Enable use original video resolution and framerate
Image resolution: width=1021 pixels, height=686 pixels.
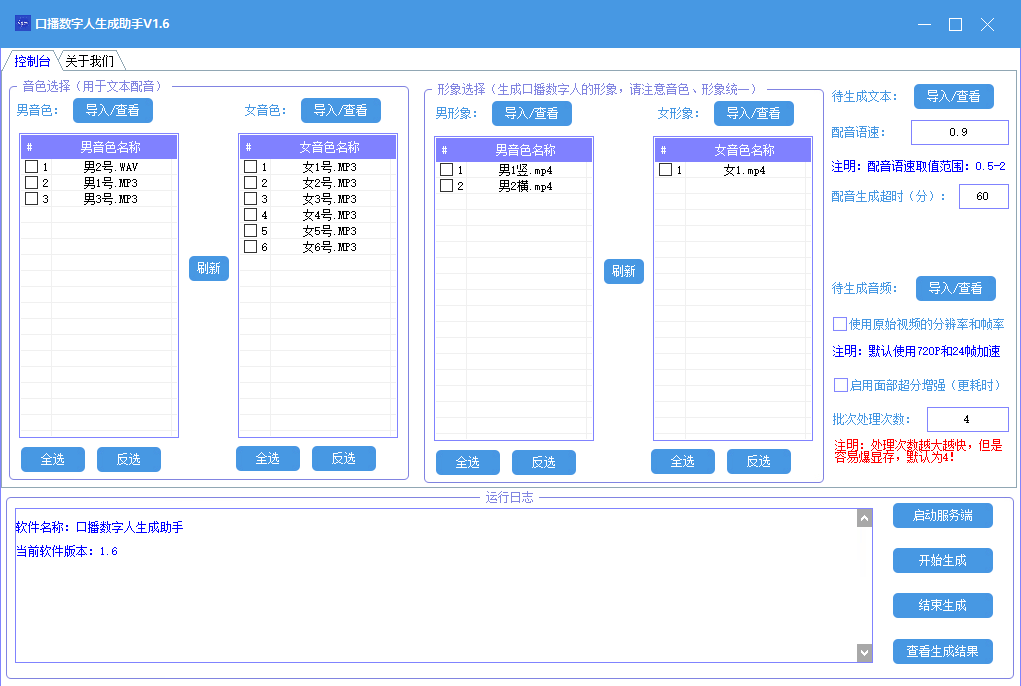click(x=840, y=324)
